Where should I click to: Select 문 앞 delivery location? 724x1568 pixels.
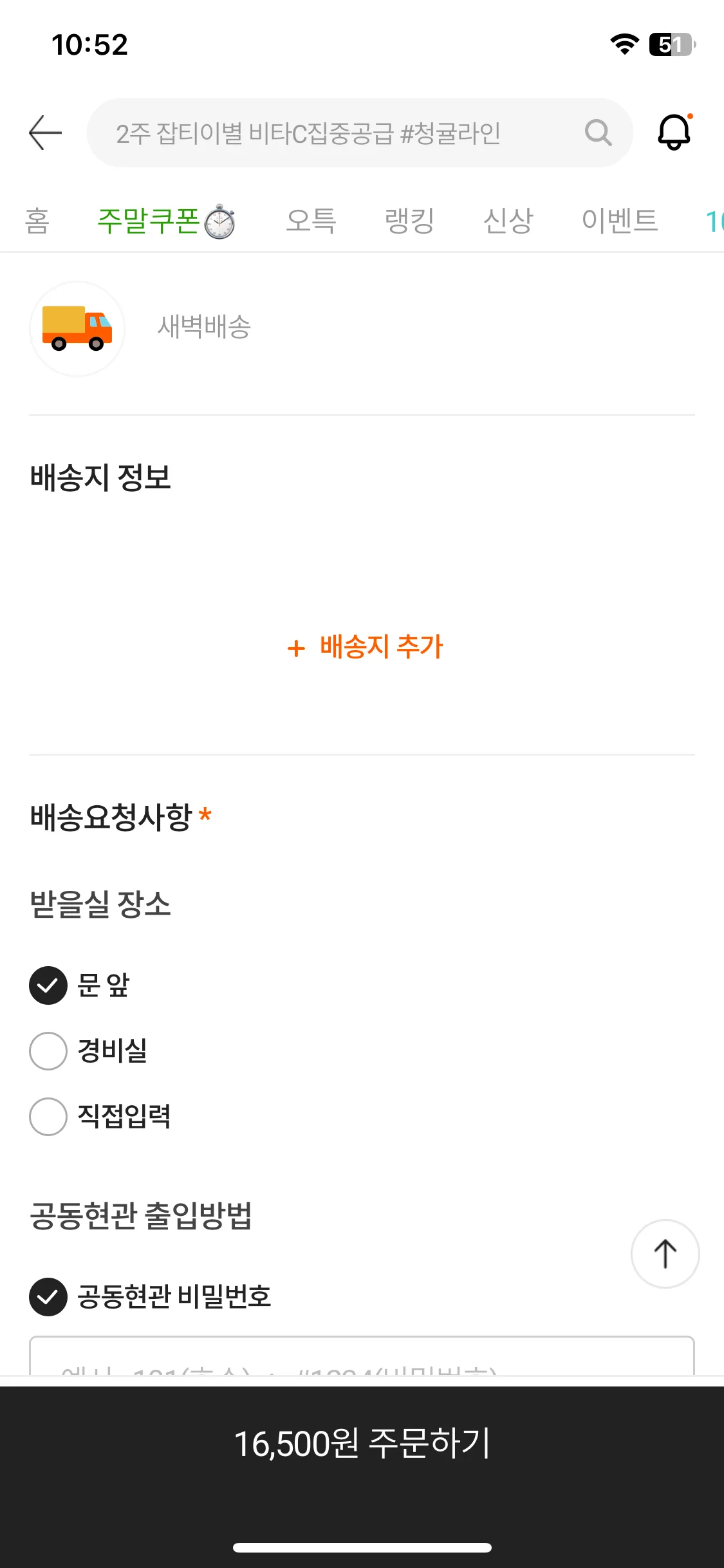click(79, 985)
